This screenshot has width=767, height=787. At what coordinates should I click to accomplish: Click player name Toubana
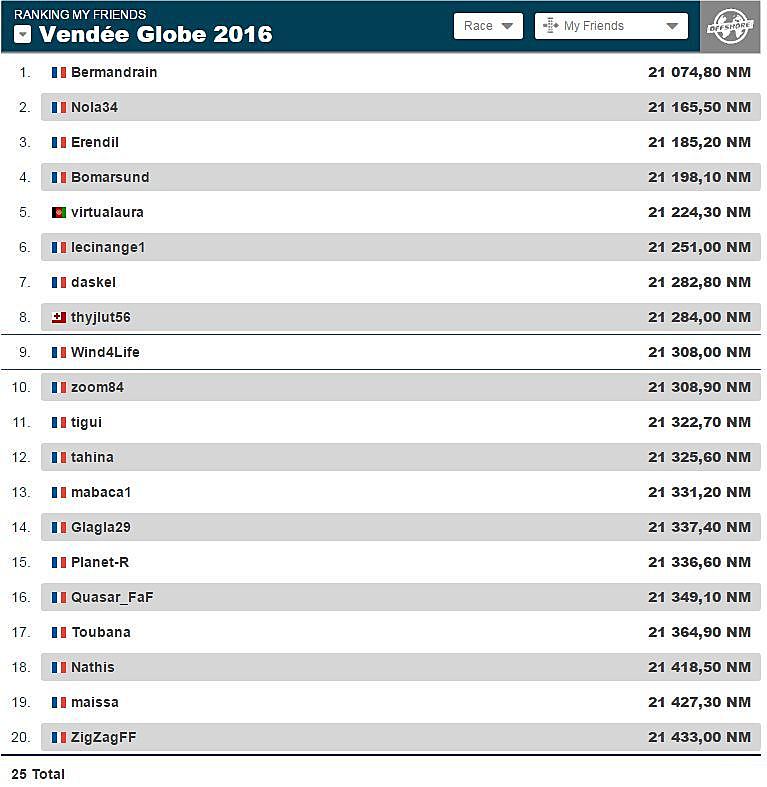coord(101,632)
